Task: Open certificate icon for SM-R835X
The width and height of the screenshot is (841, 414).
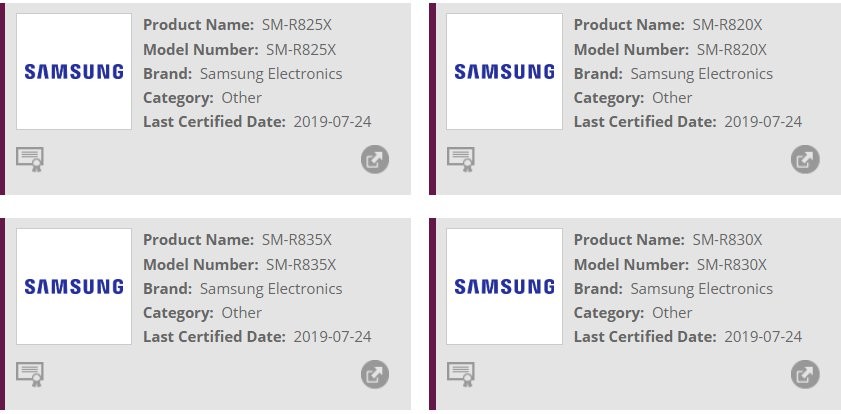Action: (30, 374)
